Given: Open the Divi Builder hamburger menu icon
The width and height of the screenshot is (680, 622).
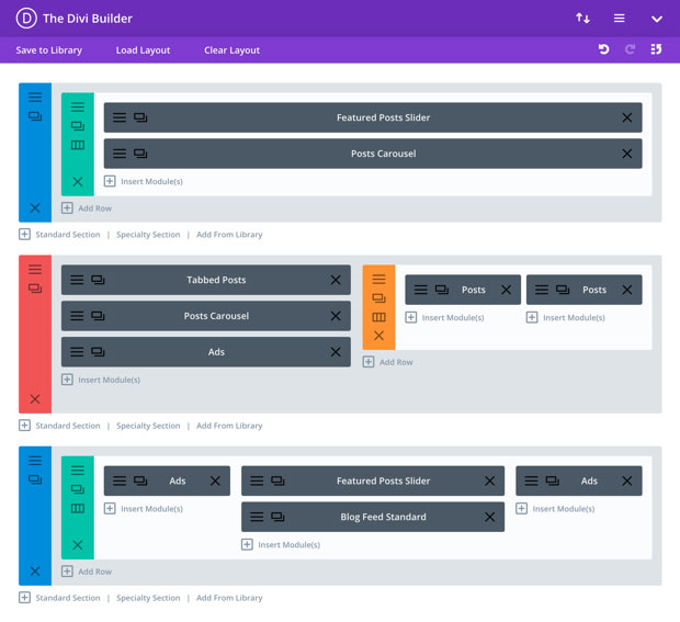Looking at the screenshot, I should click(x=619, y=18).
